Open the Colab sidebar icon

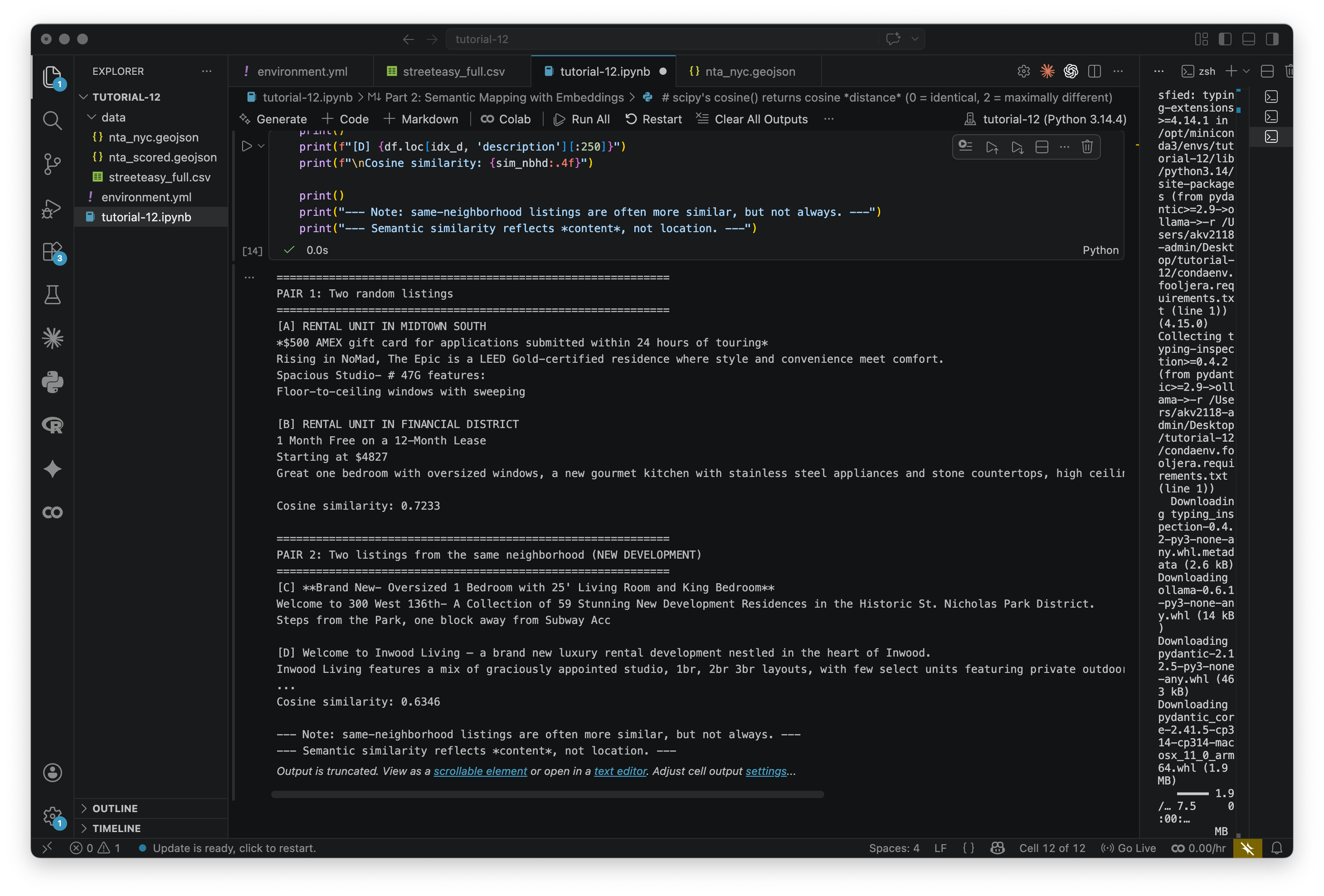click(52, 513)
